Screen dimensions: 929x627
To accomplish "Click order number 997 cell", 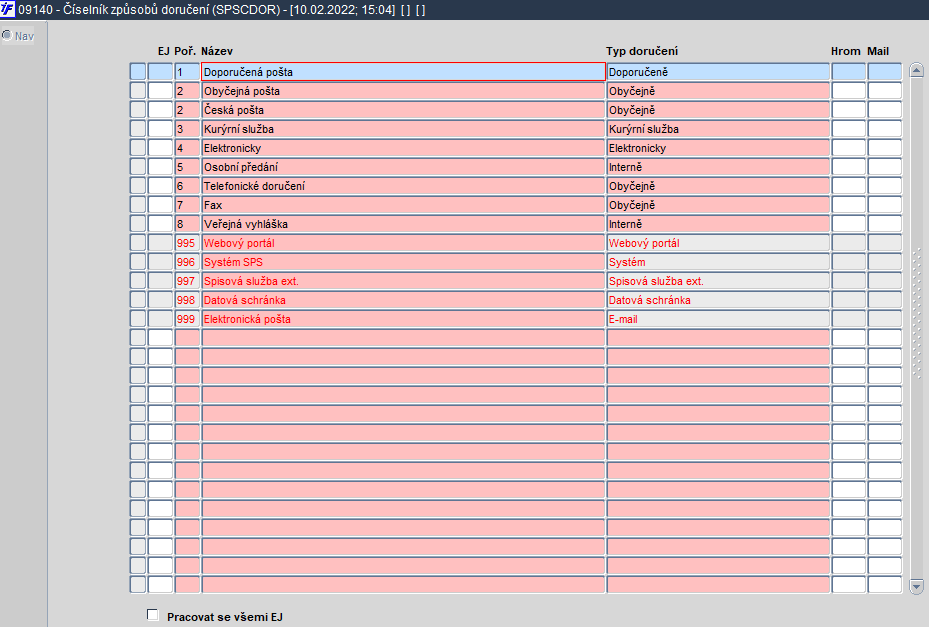I will click(x=187, y=280).
